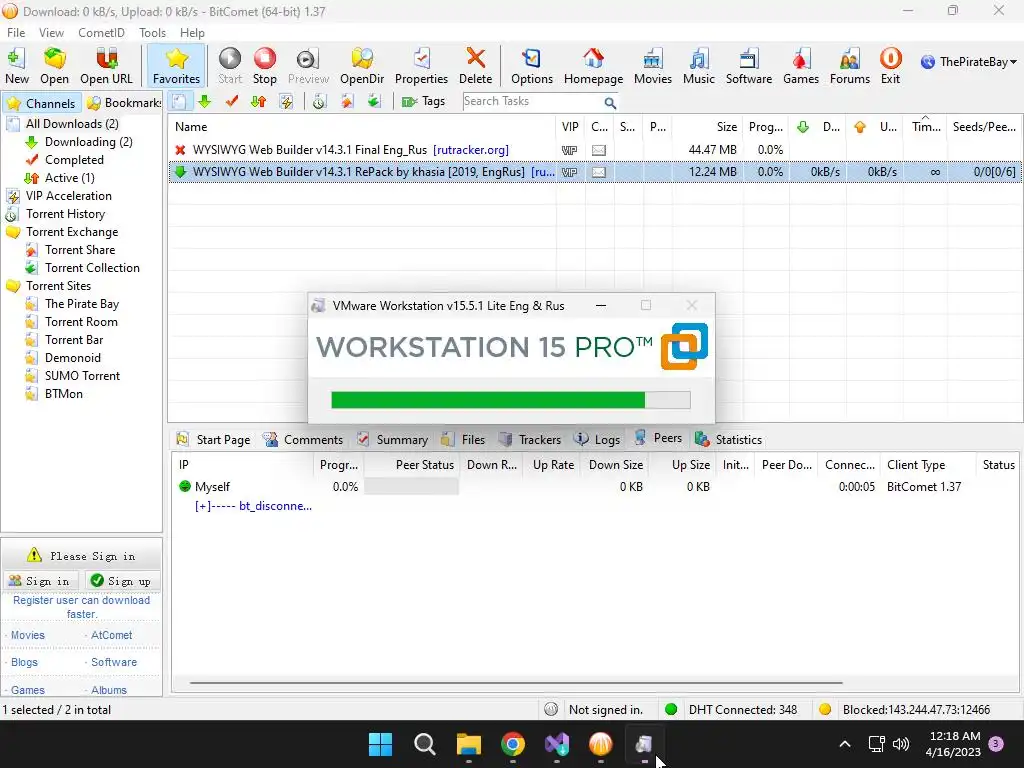
Task: Open the Tools menu
Action: pyautogui.click(x=152, y=33)
